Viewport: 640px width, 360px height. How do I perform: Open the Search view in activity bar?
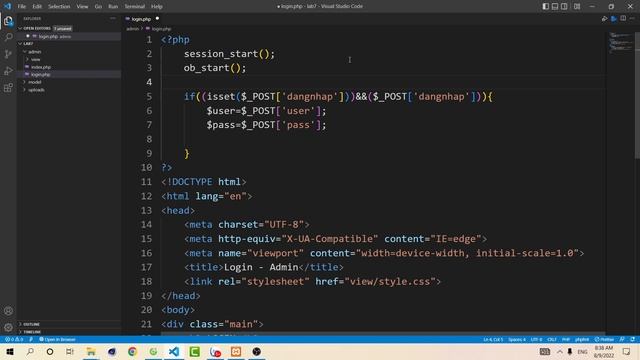[8, 38]
